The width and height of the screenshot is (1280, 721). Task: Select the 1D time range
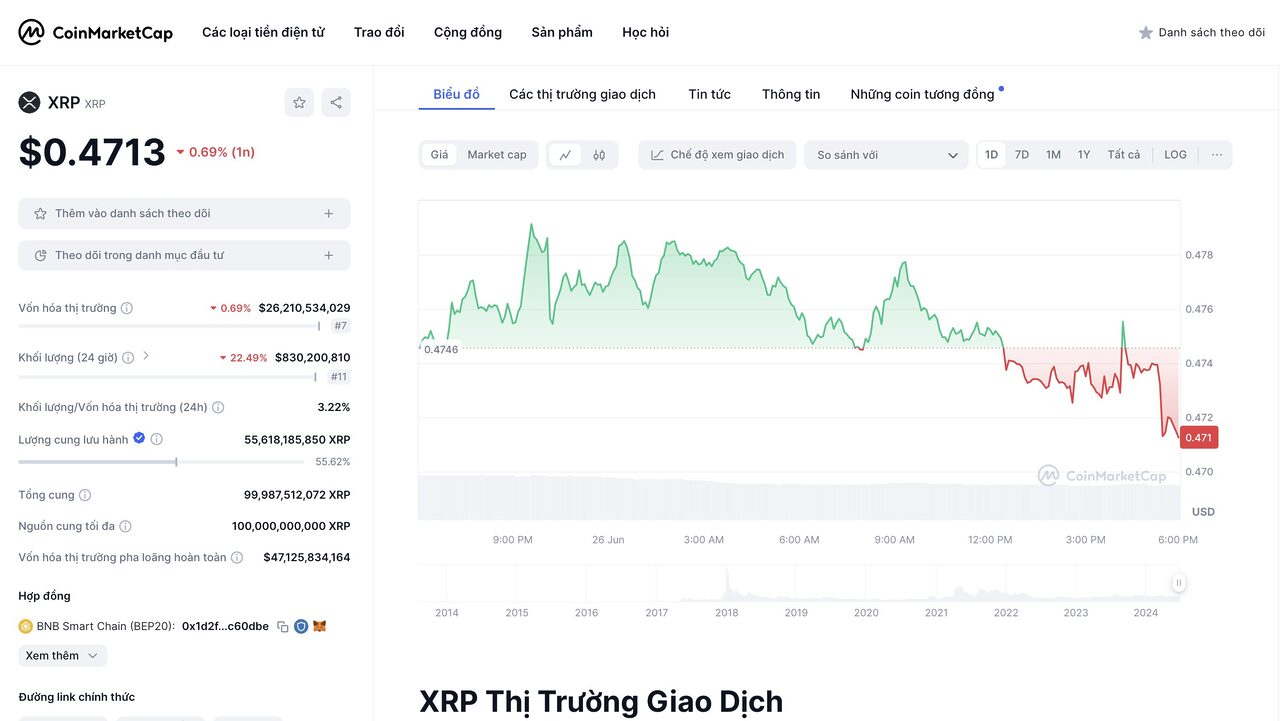click(x=991, y=155)
